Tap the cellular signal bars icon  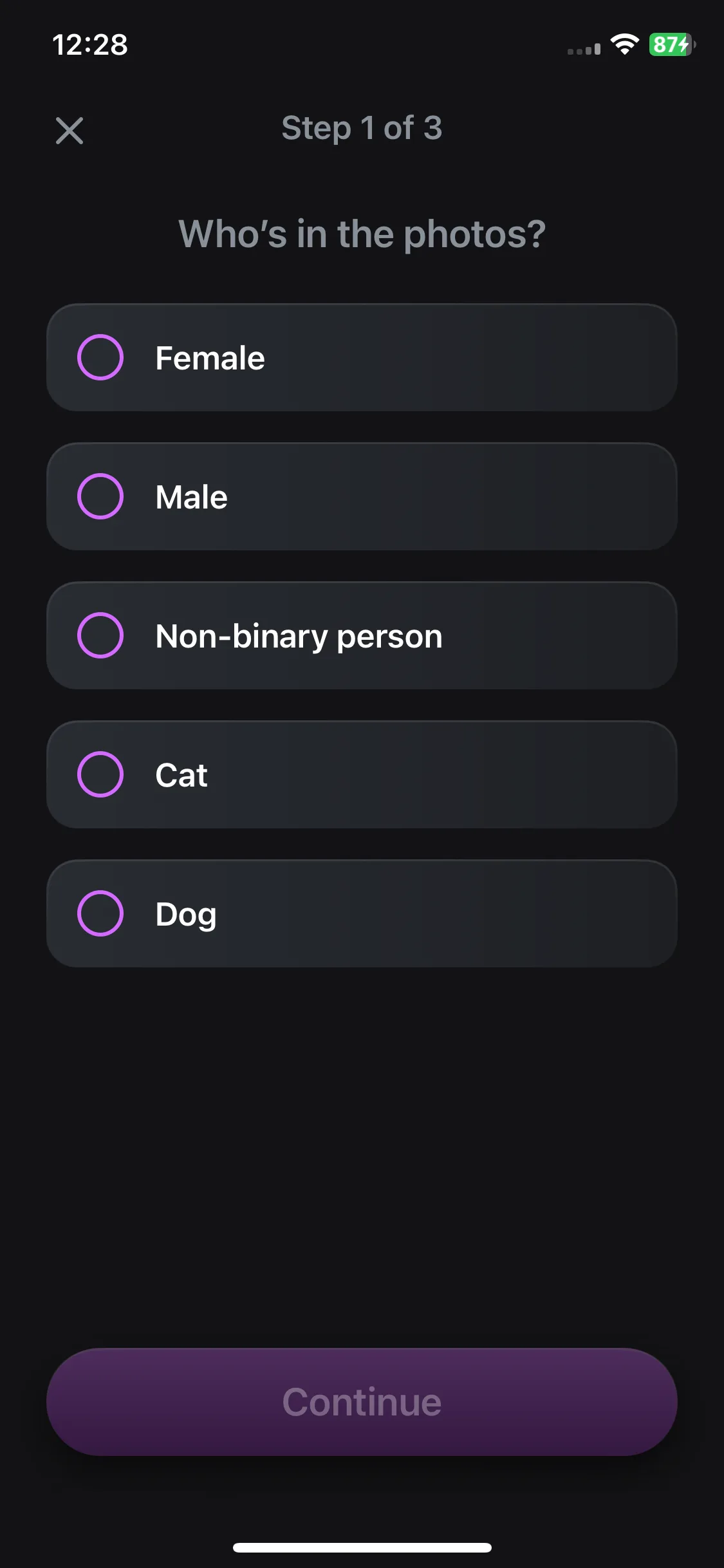584,49
